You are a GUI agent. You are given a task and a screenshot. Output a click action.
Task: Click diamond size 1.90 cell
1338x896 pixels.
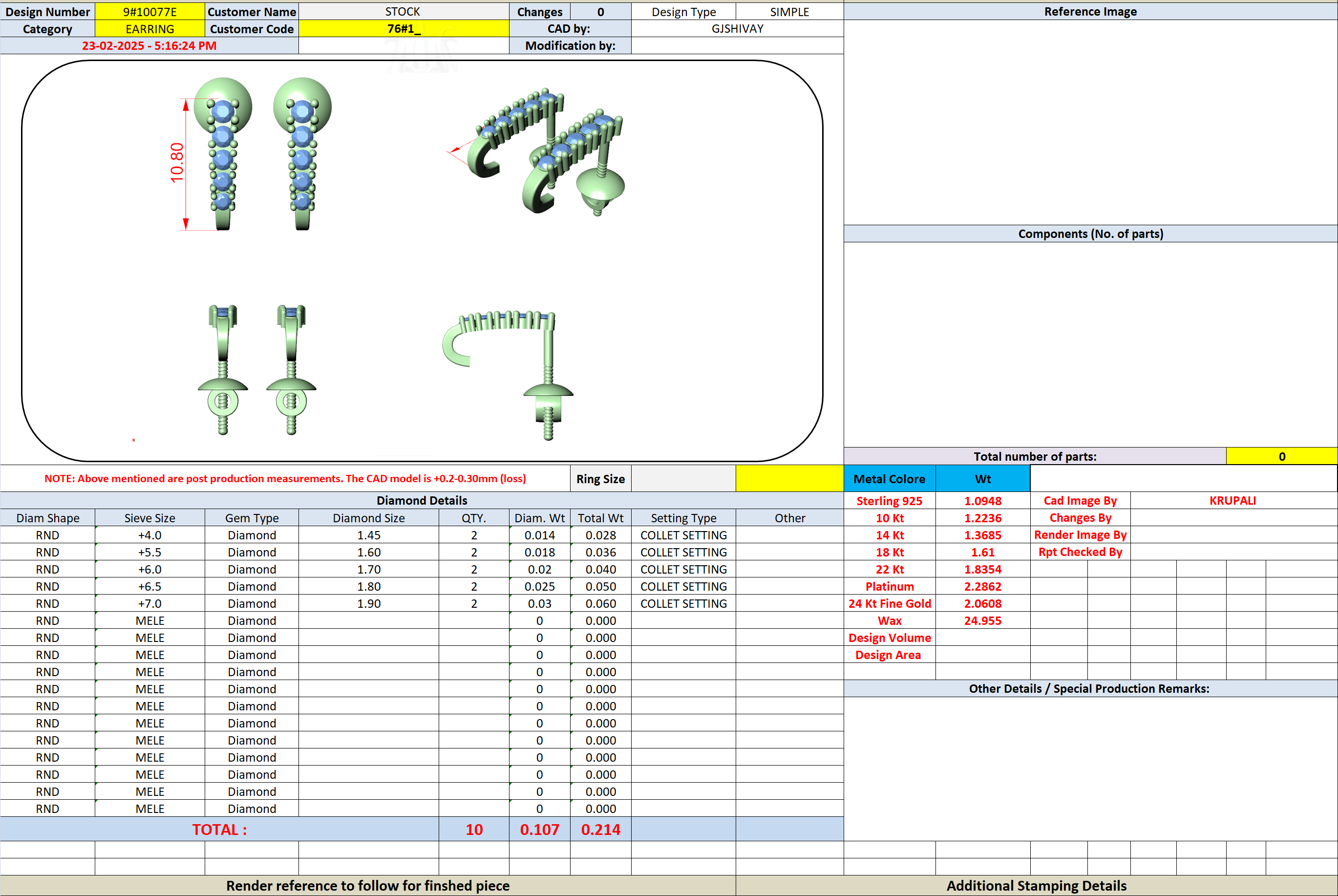pyautogui.click(x=368, y=603)
